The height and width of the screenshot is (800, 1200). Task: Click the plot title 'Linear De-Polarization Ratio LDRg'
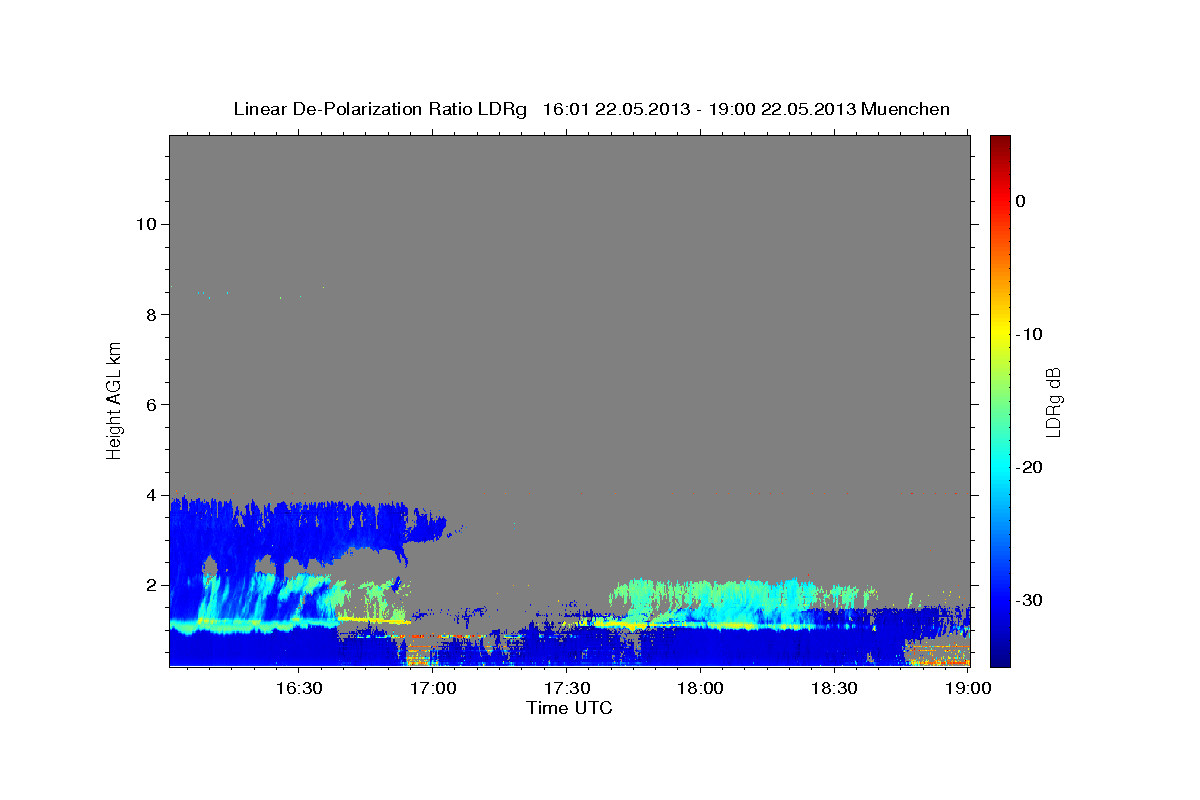tap(380, 109)
